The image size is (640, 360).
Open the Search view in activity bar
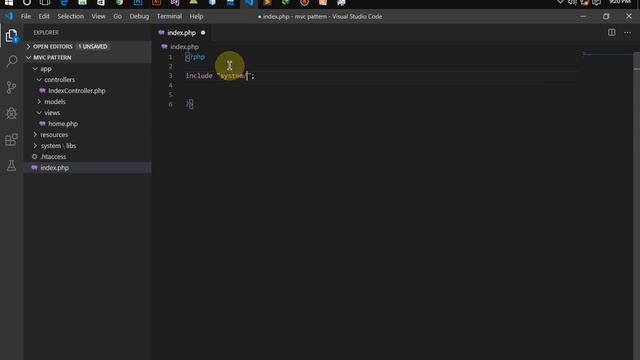[11, 62]
